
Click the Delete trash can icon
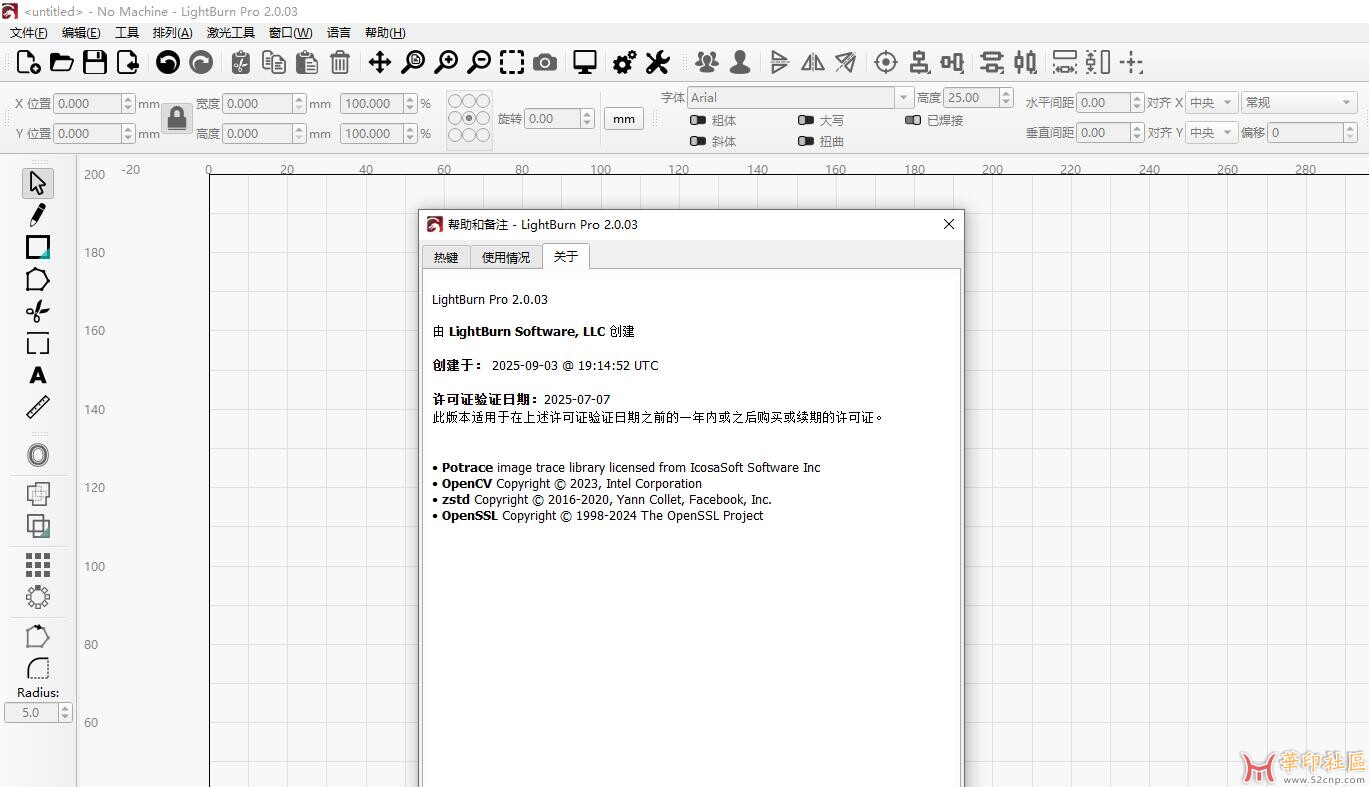coord(340,63)
